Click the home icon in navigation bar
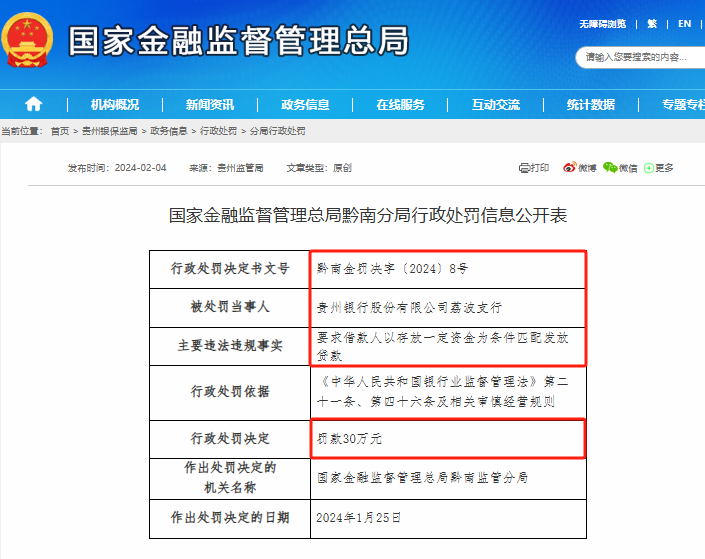Viewport: 705px width, 559px height. [33, 104]
